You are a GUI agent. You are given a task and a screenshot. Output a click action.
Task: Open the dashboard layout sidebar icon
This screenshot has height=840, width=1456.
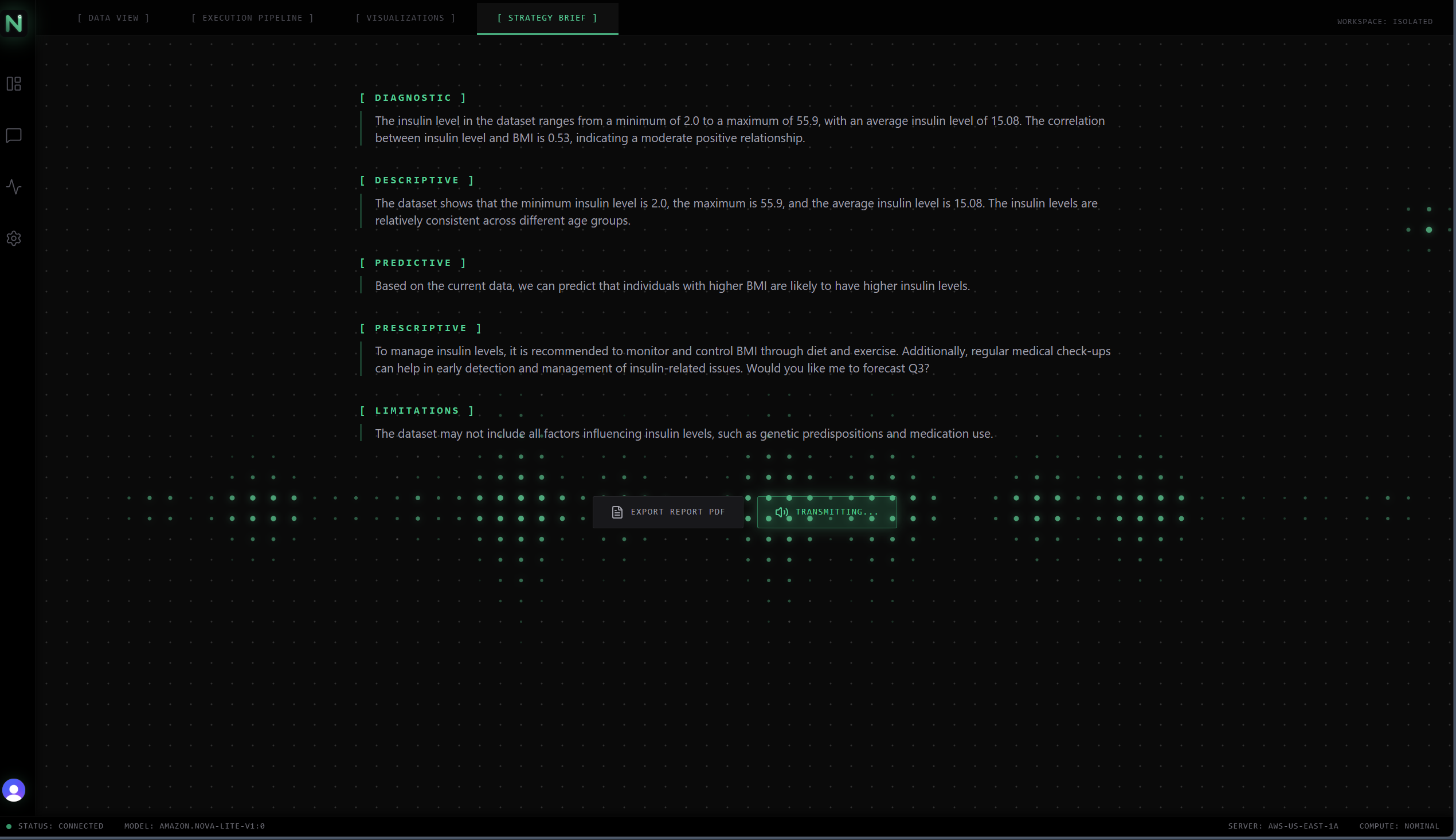click(14, 84)
